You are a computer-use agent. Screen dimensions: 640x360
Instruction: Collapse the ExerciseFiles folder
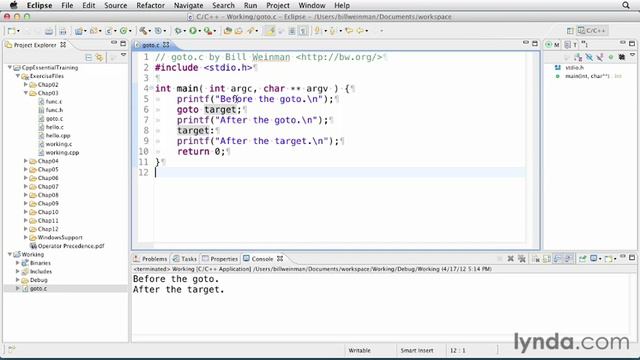(x=18, y=76)
